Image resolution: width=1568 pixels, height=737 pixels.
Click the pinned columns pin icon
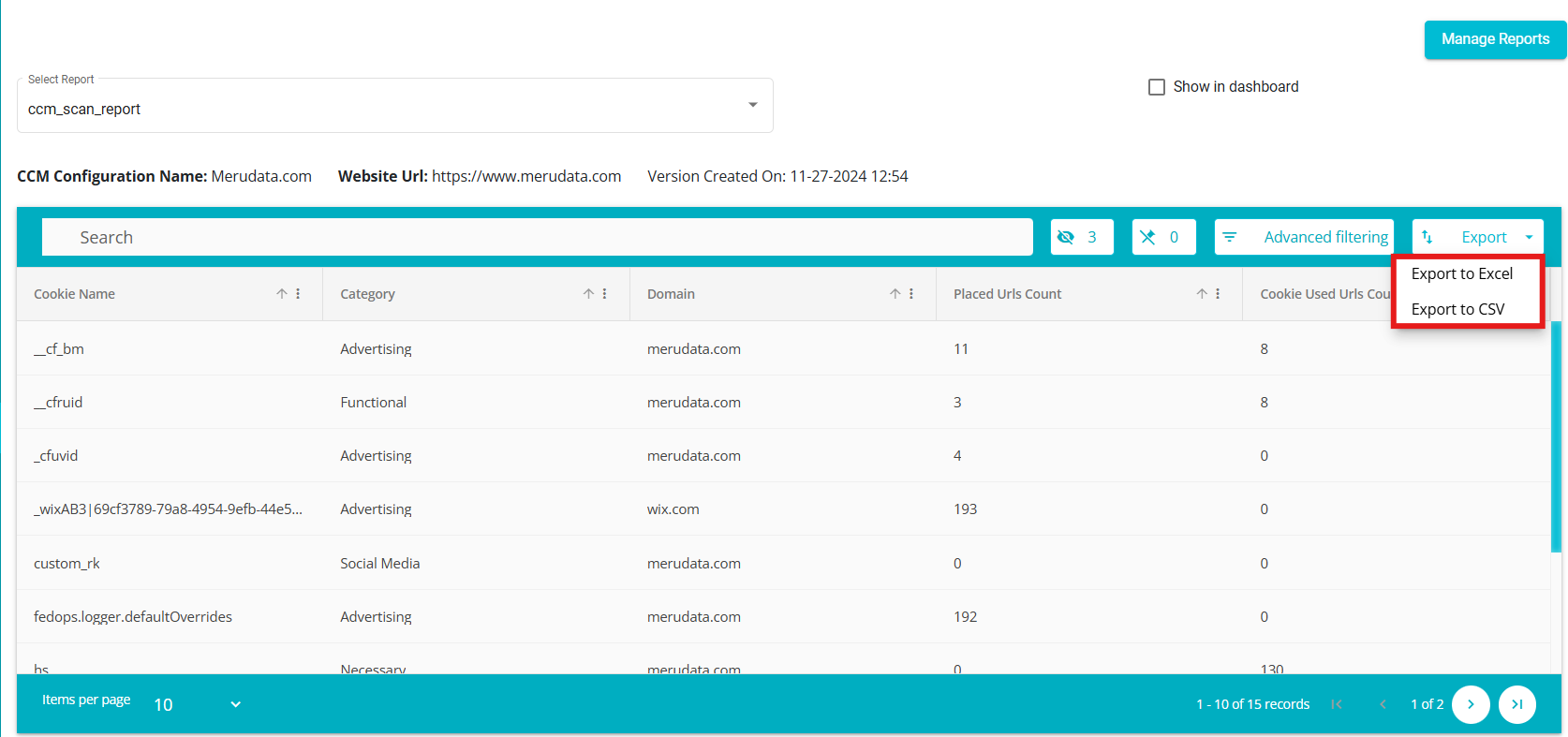tap(1147, 237)
